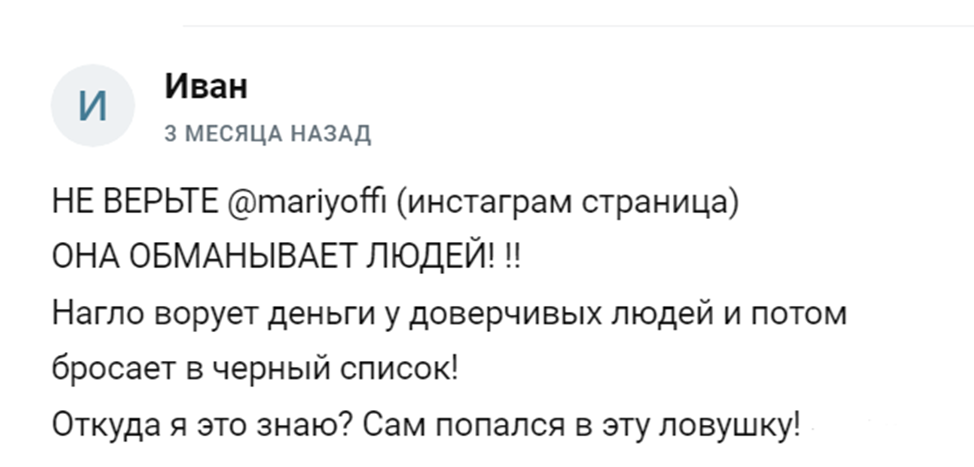Click the phrase ОНА ОБМАНЫВАЕТ ЛЮДЕЙ
Image resolution: width=974 pixels, height=467 pixels.
273,257
